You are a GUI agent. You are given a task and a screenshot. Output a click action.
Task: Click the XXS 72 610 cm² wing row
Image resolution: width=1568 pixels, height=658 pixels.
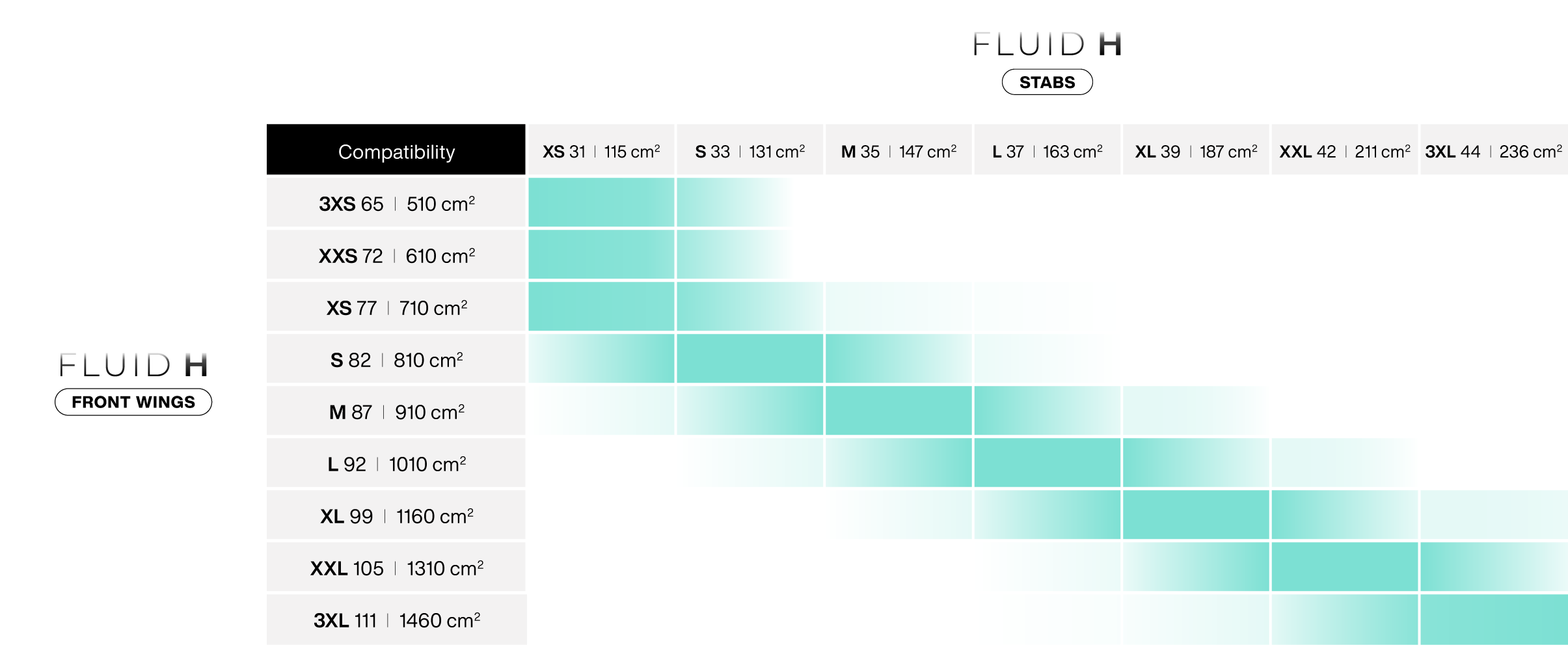(396, 254)
